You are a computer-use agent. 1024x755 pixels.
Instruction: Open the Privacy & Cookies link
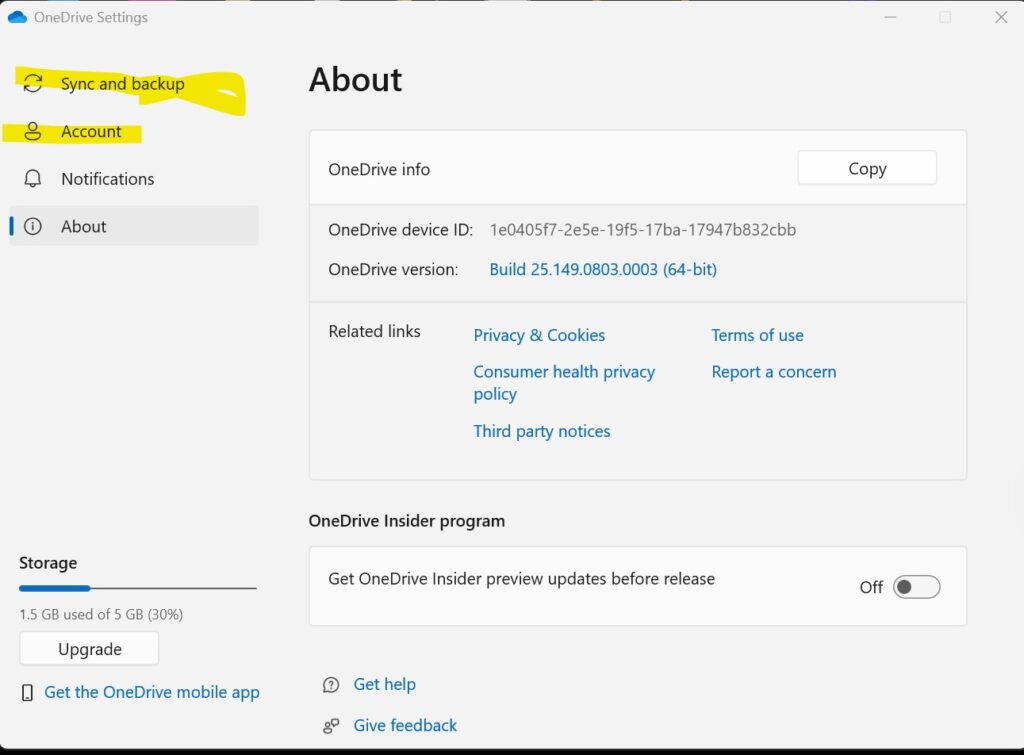point(539,335)
